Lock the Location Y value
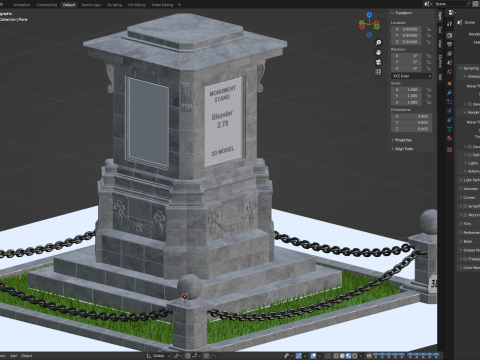480x360 pixels. point(428,35)
